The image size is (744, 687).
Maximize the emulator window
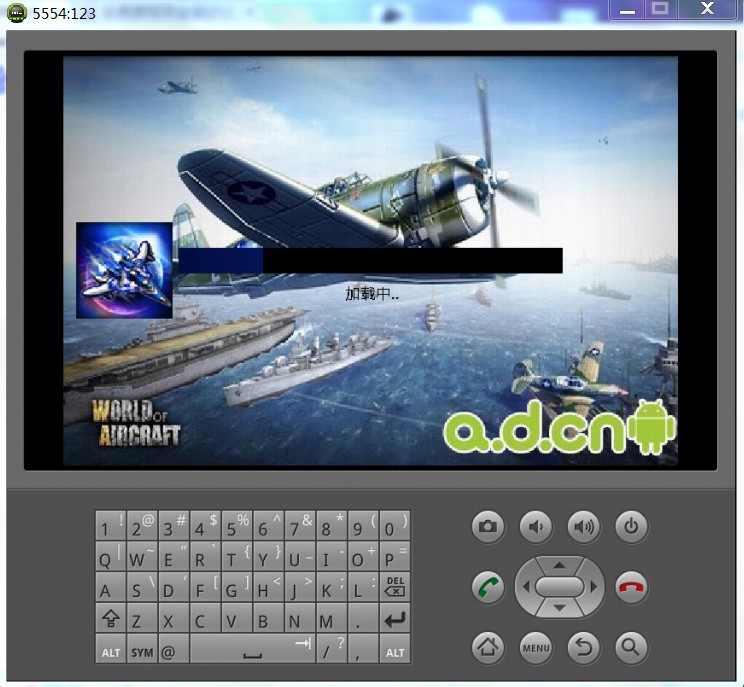coord(660,9)
